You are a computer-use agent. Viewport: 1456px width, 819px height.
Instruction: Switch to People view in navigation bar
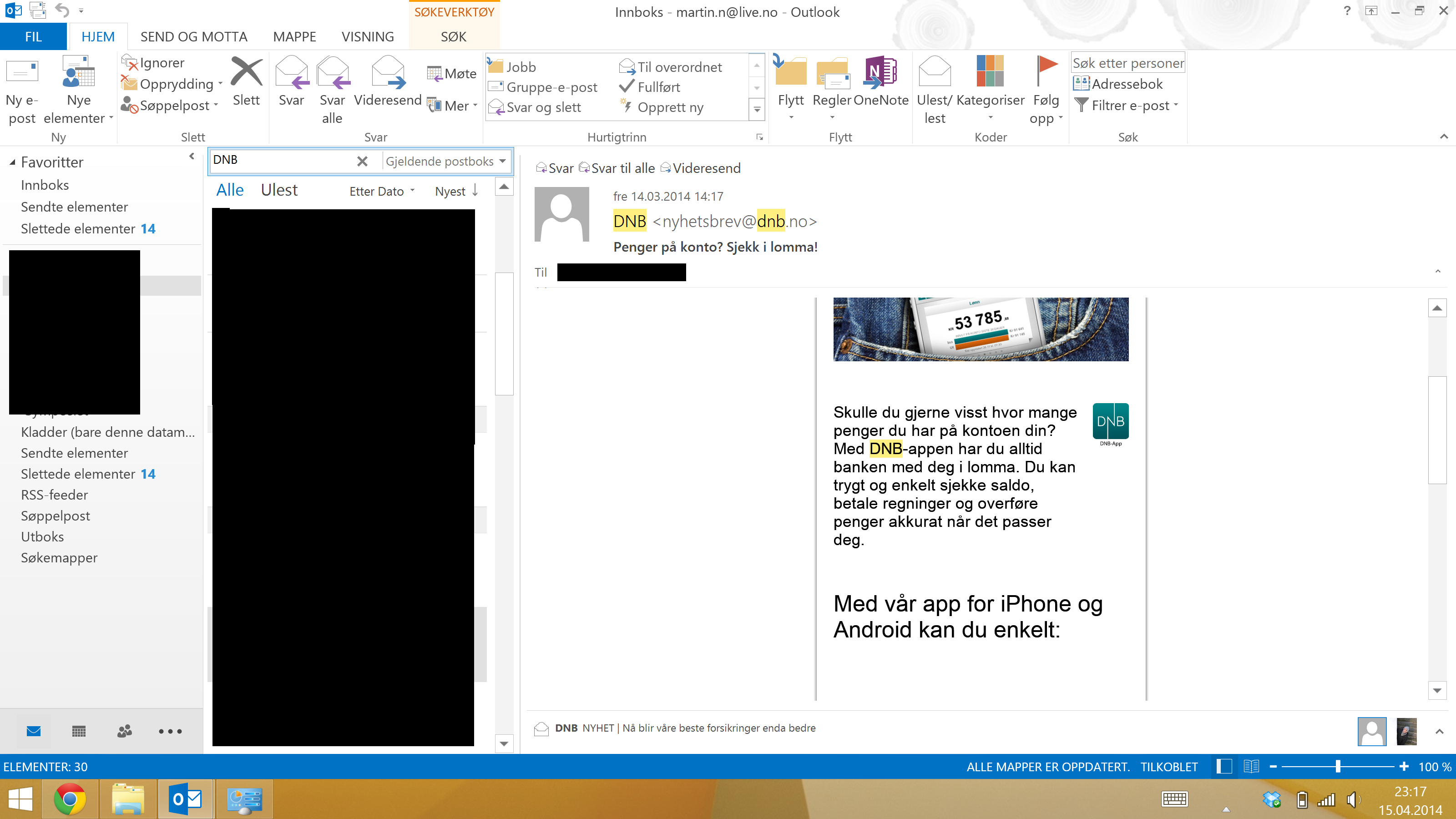coord(124,731)
